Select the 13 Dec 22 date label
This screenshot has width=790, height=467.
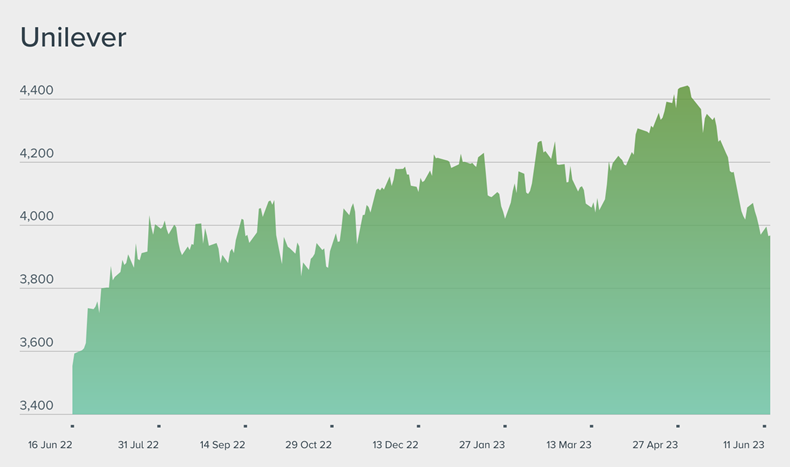click(395, 445)
